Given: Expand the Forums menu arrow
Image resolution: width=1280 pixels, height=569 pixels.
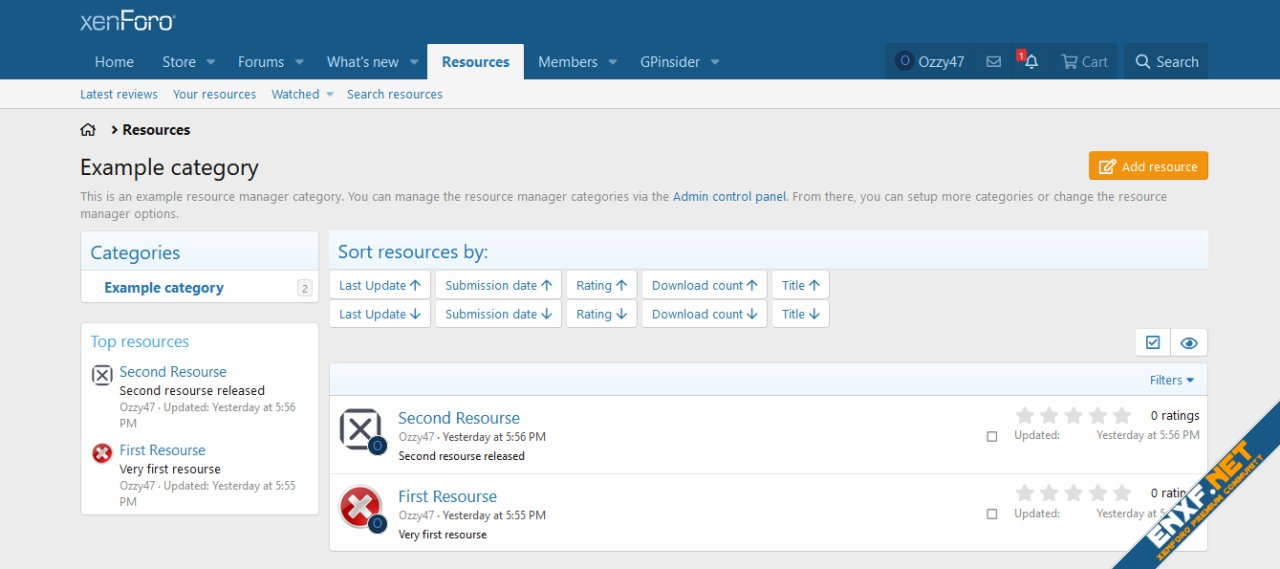Looking at the screenshot, I should 299,62.
